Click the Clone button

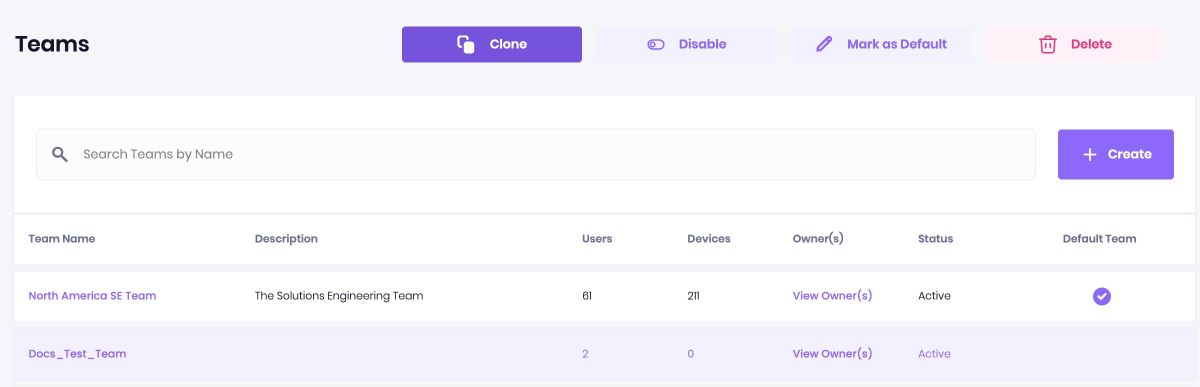pyautogui.click(x=492, y=44)
